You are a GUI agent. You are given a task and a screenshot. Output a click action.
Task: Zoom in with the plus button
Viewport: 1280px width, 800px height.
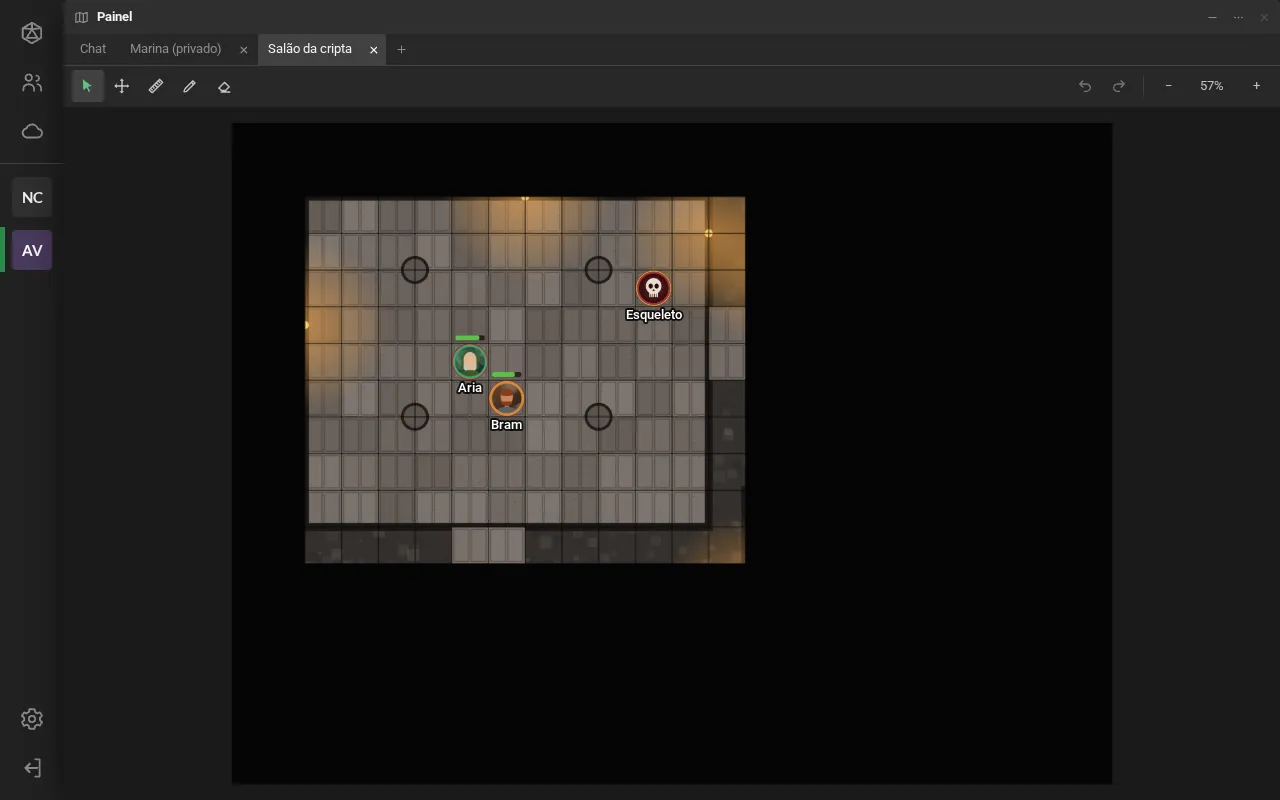pos(1257,86)
